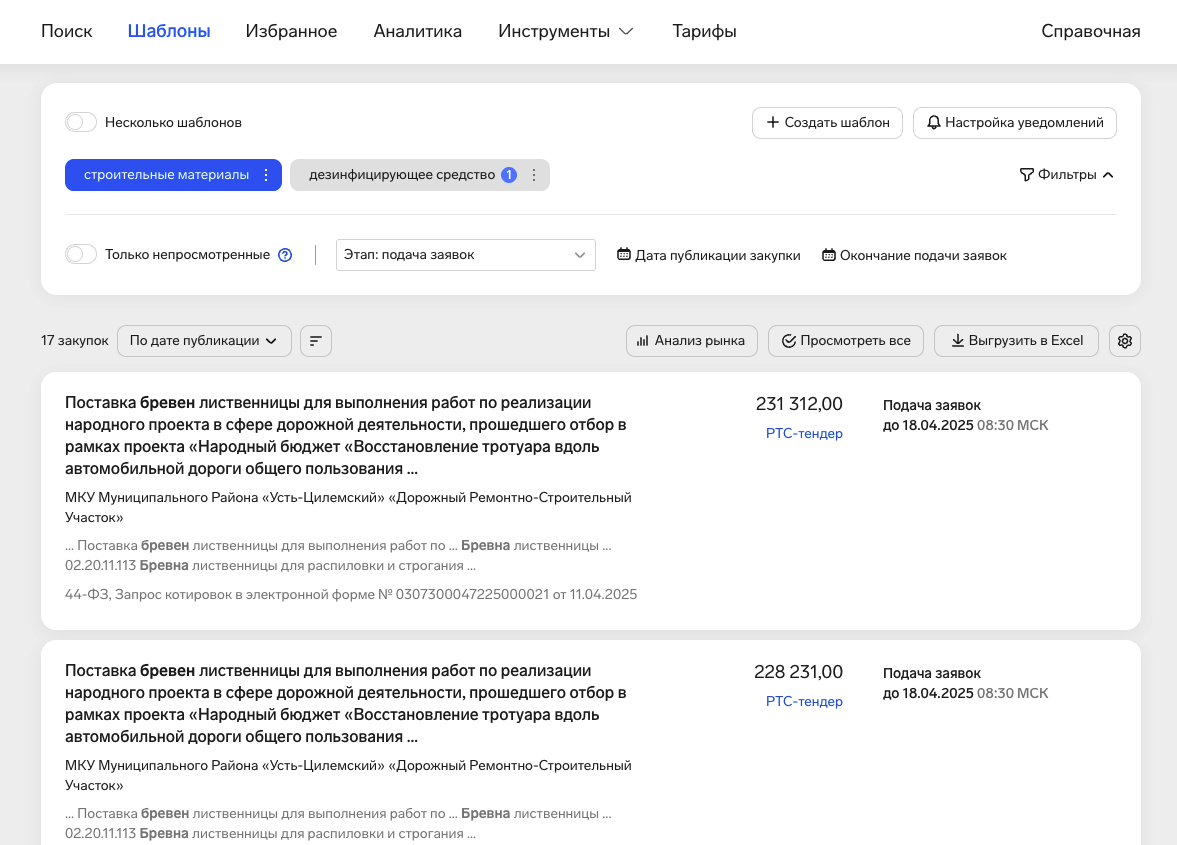Open results settings via the gear icon
The image size is (1177, 845).
[1124, 340]
